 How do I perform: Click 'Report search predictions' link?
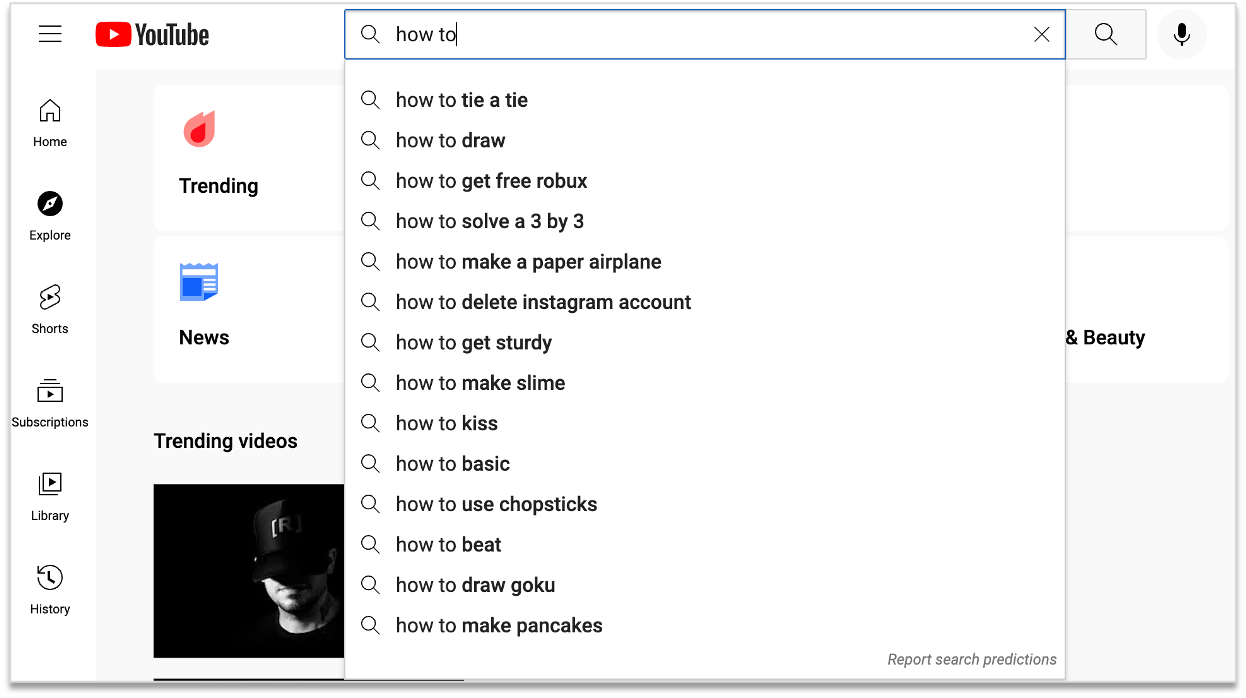click(971, 659)
